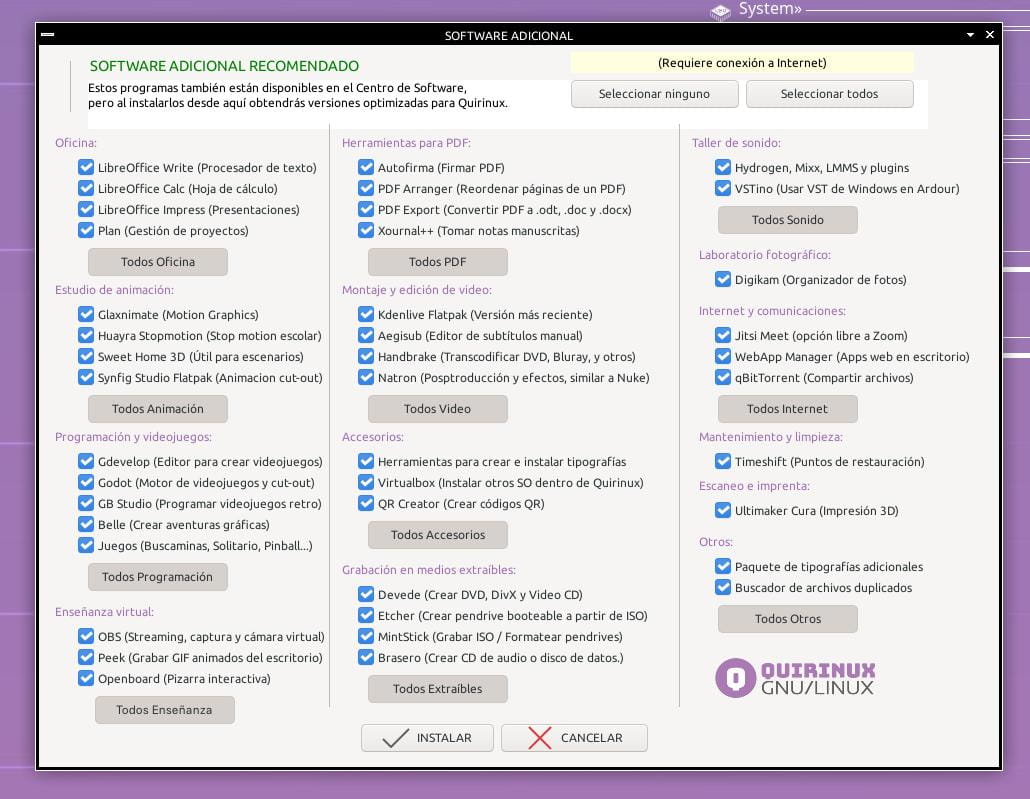Click the Todos Enseñanza button
This screenshot has width=1030, height=799.
164,710
